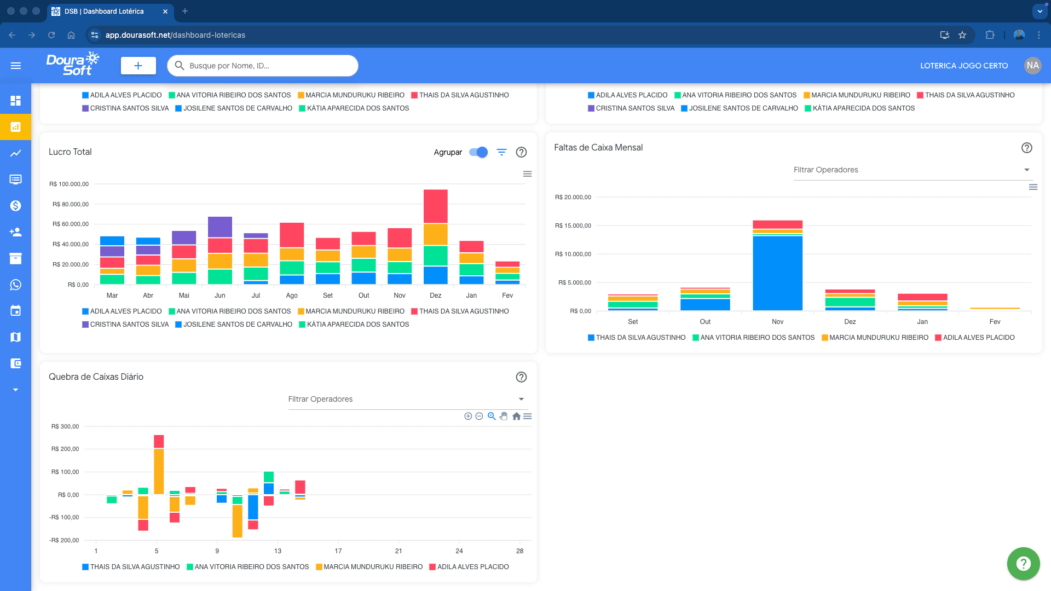Open the add-person sidebar icon
Viewport: 1051px width, 591px height.
click(x=15, y=232)
